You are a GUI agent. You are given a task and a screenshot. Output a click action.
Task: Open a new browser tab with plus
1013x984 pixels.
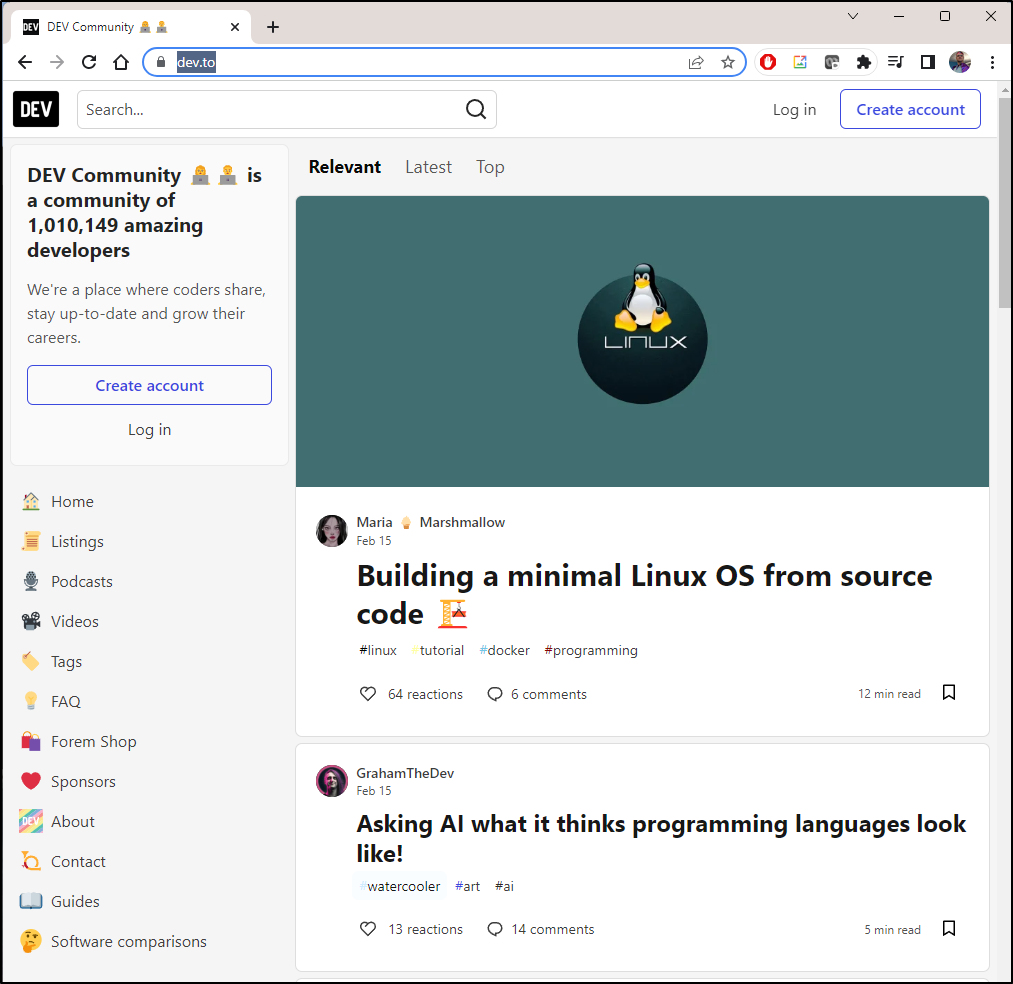[x=273, y=26]
